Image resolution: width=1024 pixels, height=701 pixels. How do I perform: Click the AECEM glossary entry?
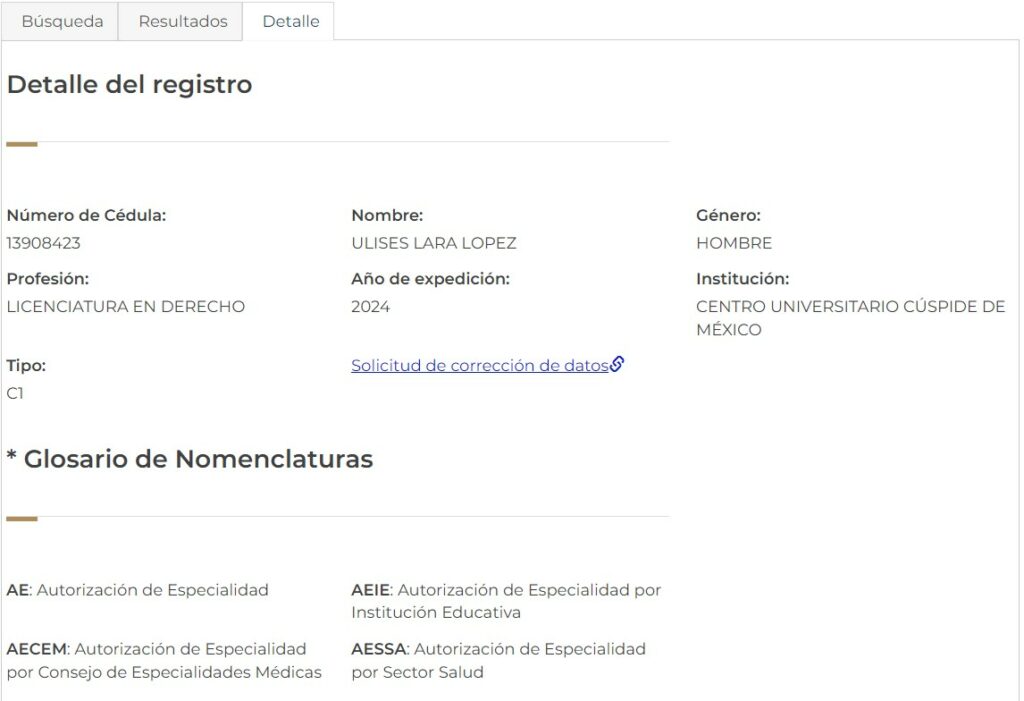click(x=164, y=660)
